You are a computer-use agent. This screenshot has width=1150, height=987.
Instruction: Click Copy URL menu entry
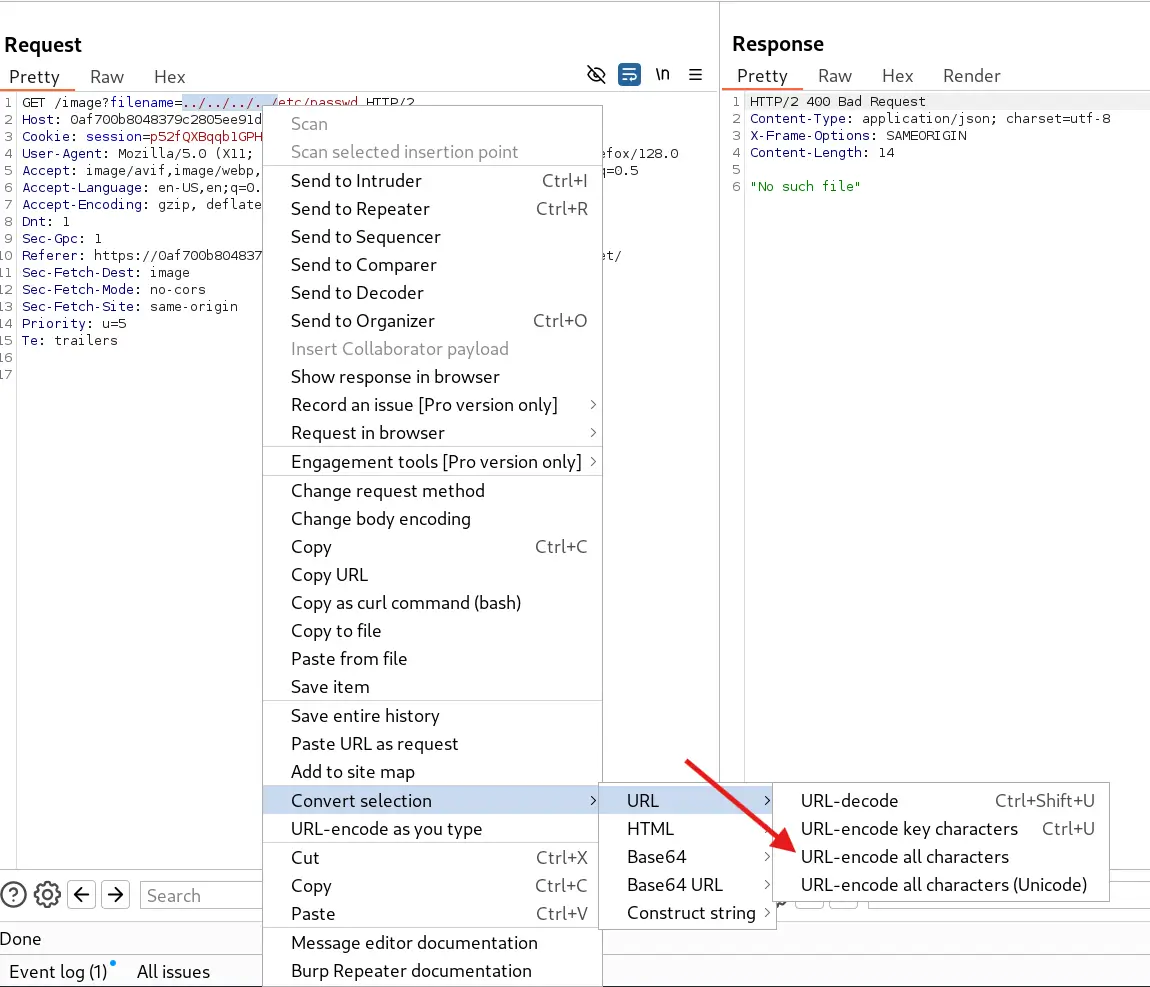(x=432, y=575)
